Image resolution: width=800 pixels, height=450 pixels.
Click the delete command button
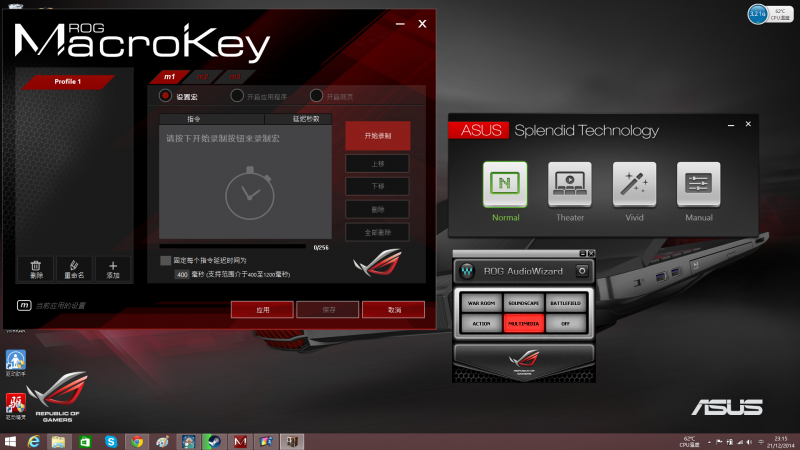point(378,209)
